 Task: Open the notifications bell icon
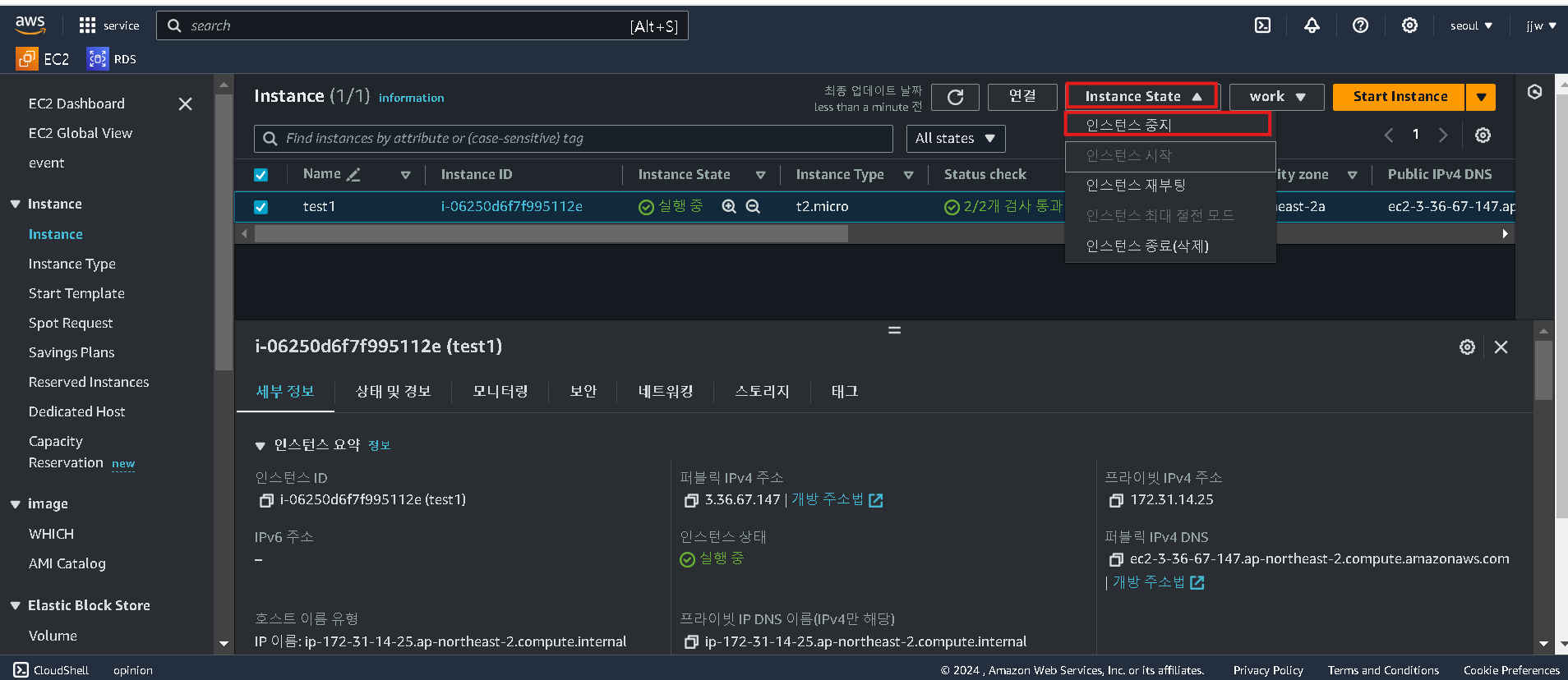[x=1312, y=25]
